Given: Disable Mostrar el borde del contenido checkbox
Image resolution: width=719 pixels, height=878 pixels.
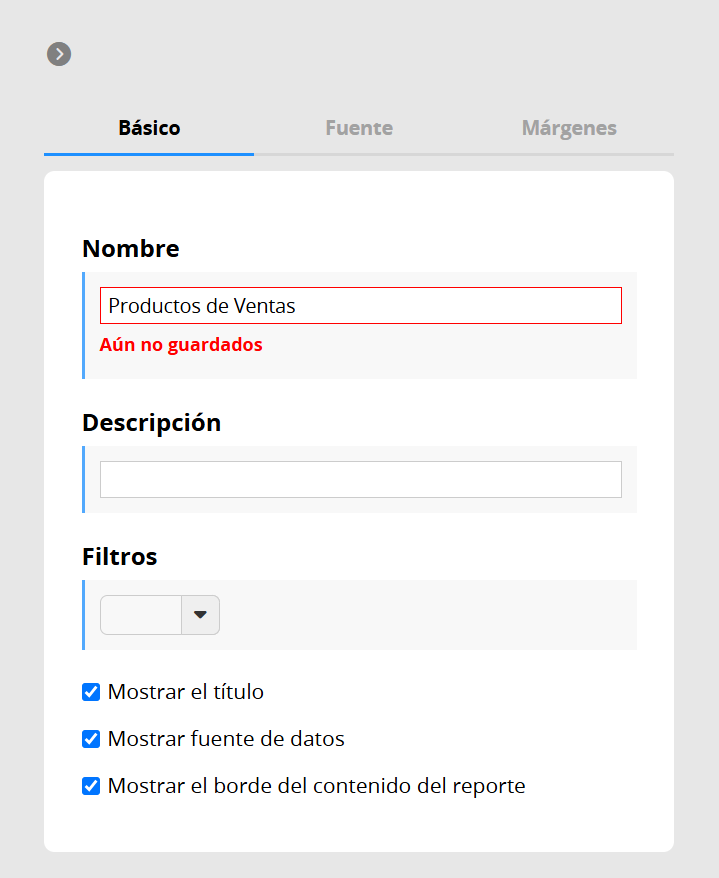Looking at the screenshot, I should click(x=91, y=786).
